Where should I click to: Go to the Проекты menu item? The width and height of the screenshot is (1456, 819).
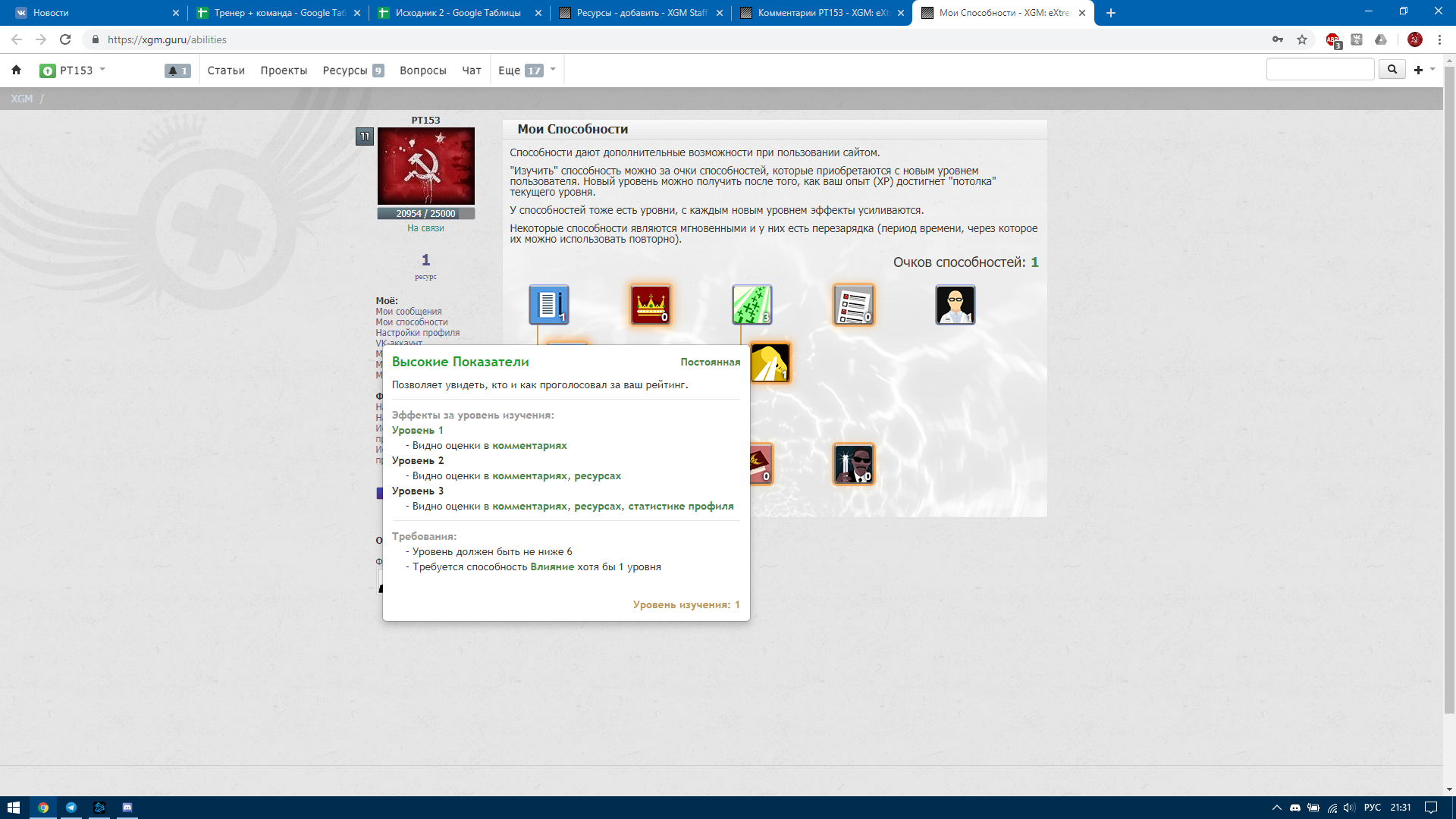[x=284, y=71]
